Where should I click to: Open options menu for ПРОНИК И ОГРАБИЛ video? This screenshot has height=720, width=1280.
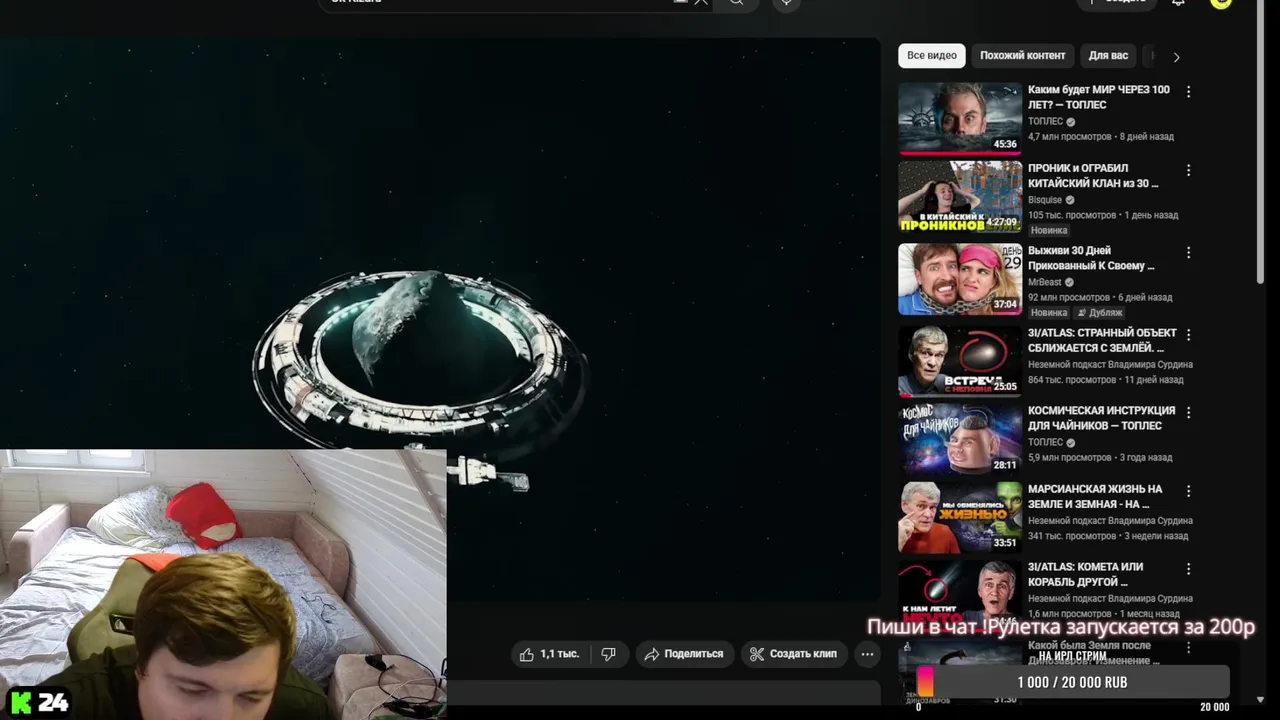(x=1188, y=170)
